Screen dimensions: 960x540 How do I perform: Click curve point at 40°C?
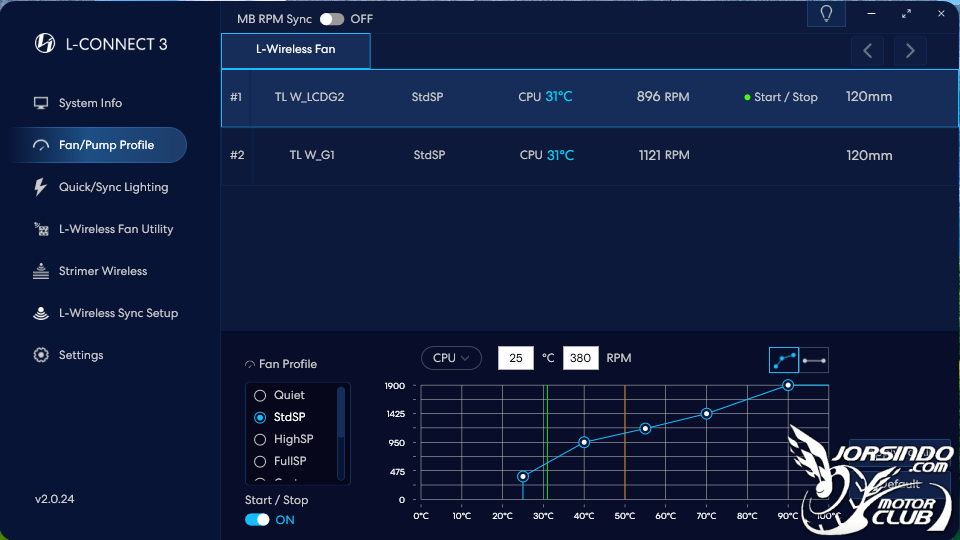584,442
